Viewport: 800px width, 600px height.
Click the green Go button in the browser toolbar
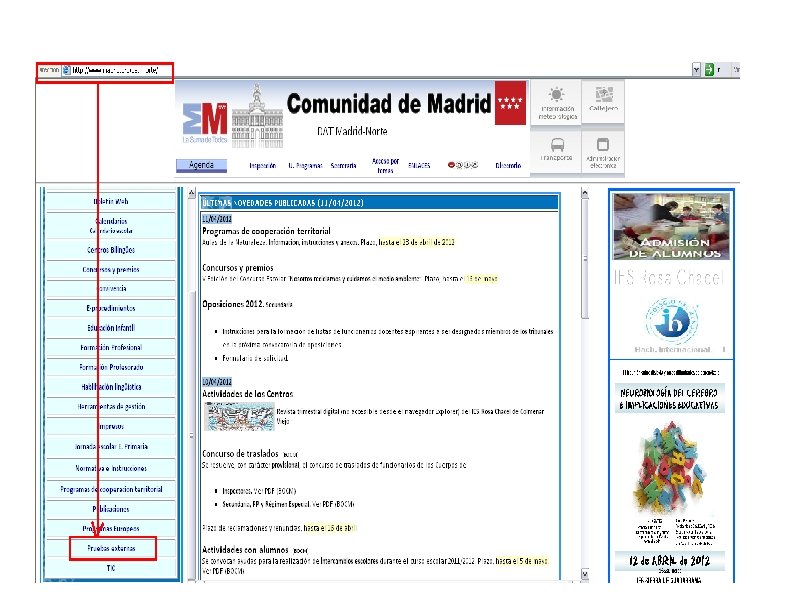coord(708,68)
